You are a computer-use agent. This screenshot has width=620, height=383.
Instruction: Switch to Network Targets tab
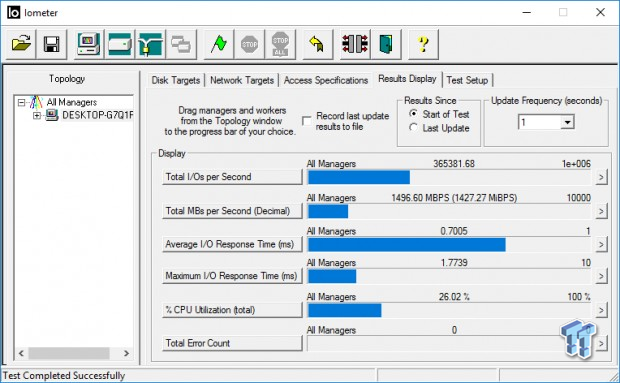click(242, 80)
